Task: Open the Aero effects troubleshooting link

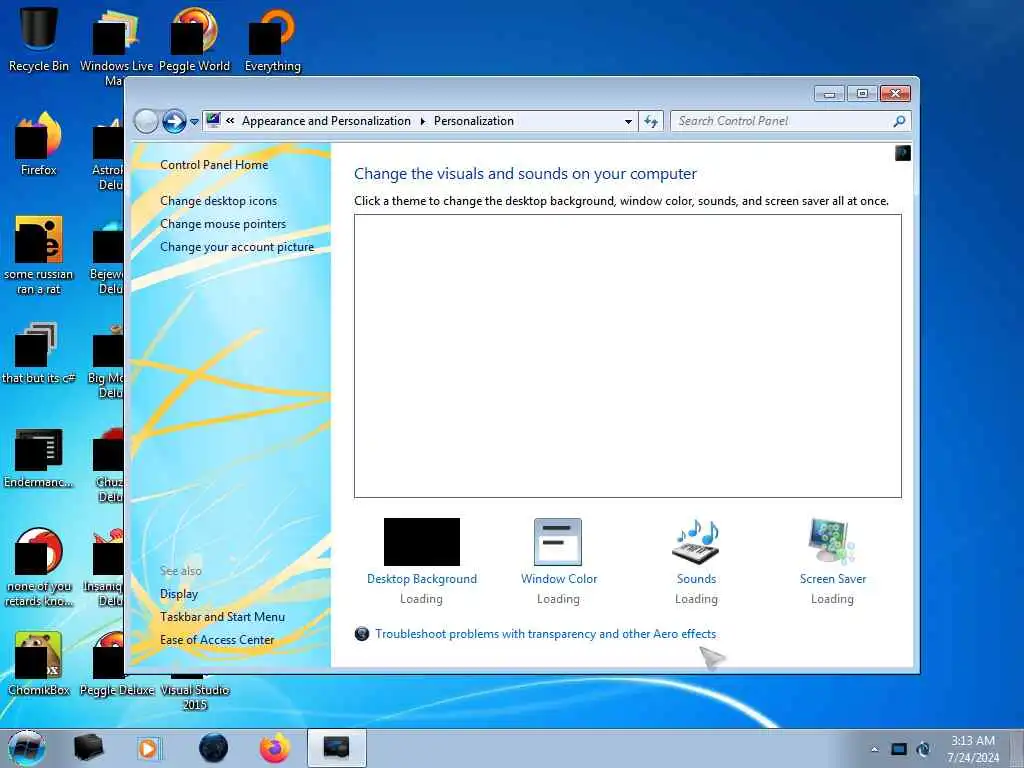Action: 545,633
